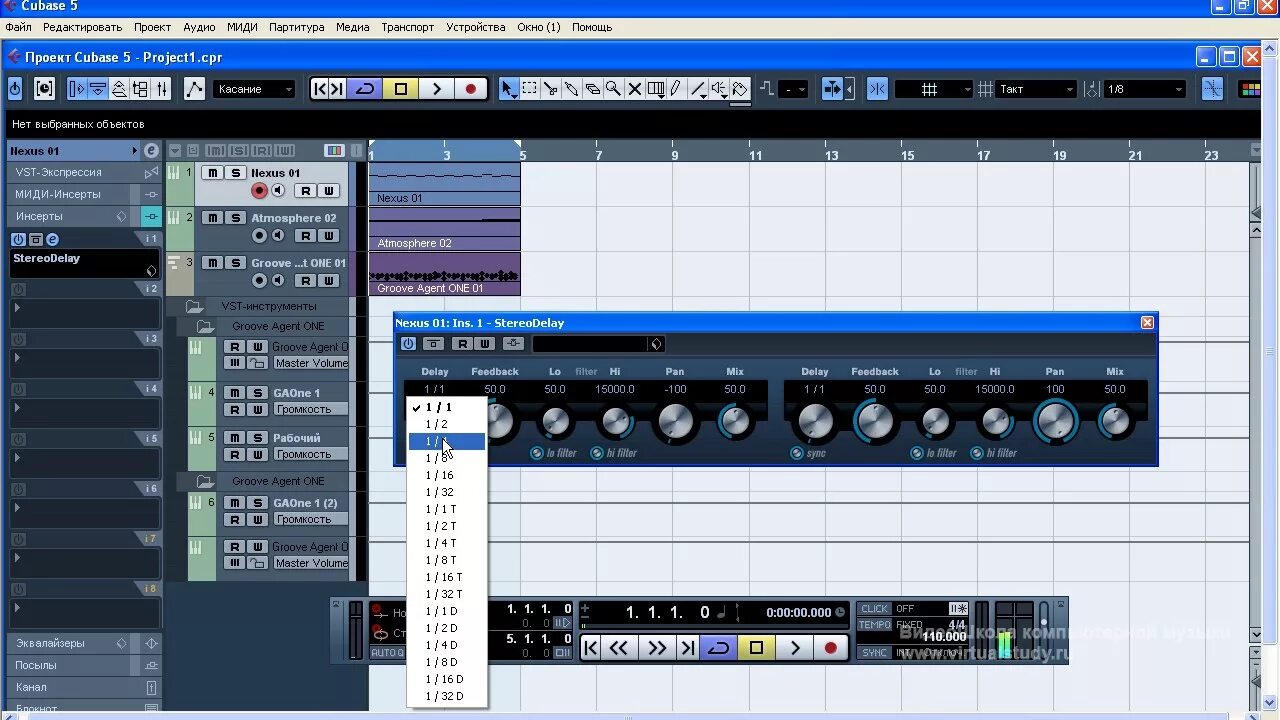Click the automation curve icon beside Касание
The image size is (1280, 720).
[x=194, y=89]
